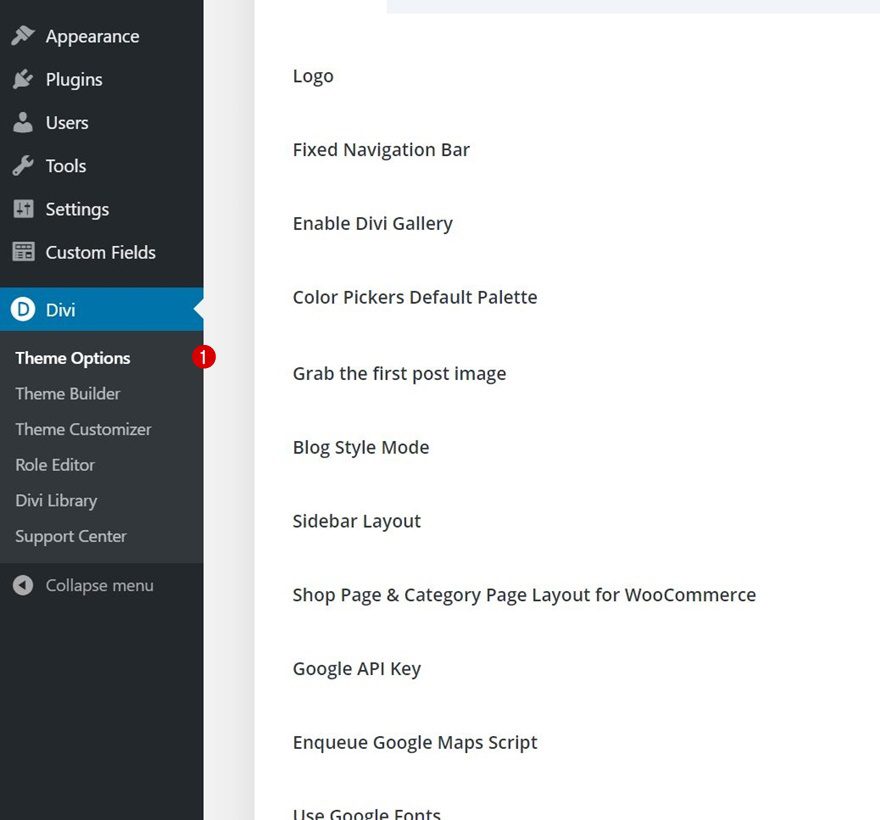Click the red notification badge on Theme Options

click(x=204, y=356)
